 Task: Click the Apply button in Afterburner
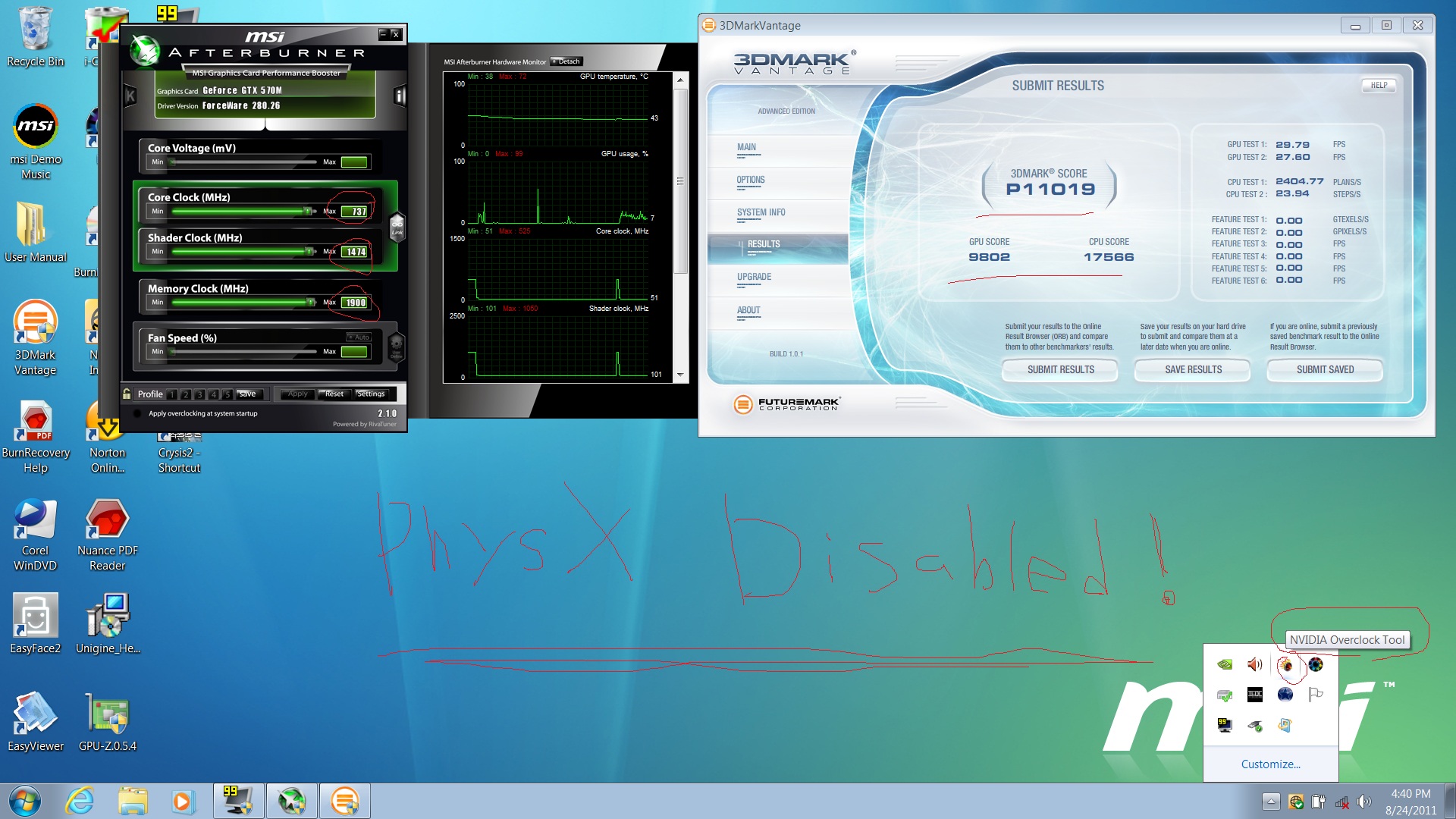coord(297,394)
